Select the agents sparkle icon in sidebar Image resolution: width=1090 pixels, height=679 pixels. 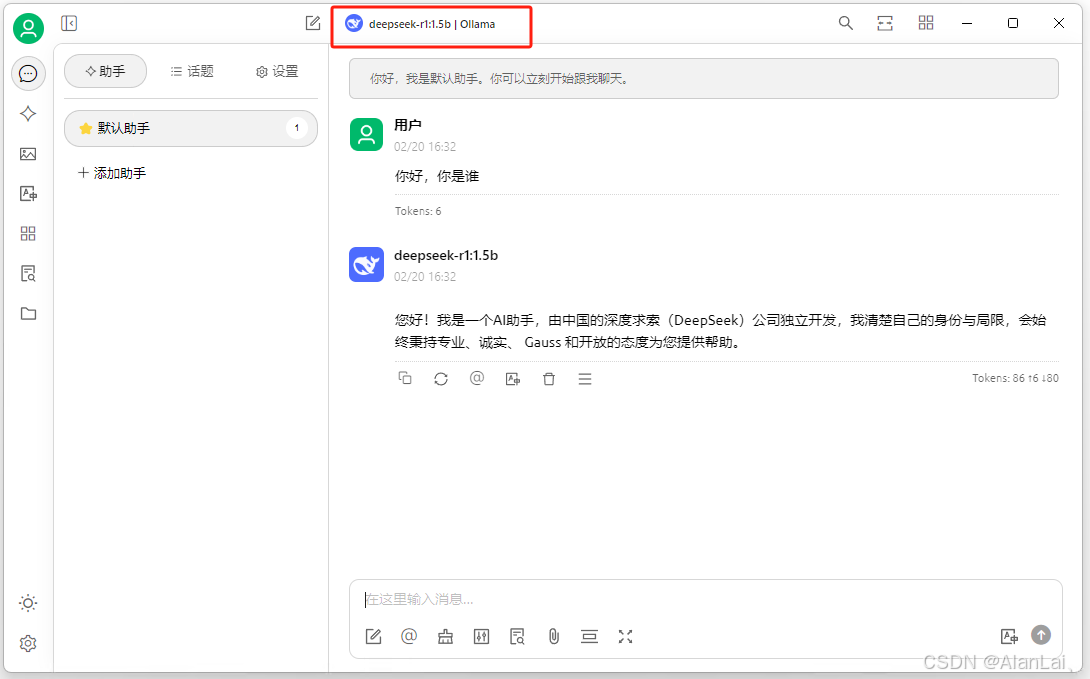pos(28,114)
